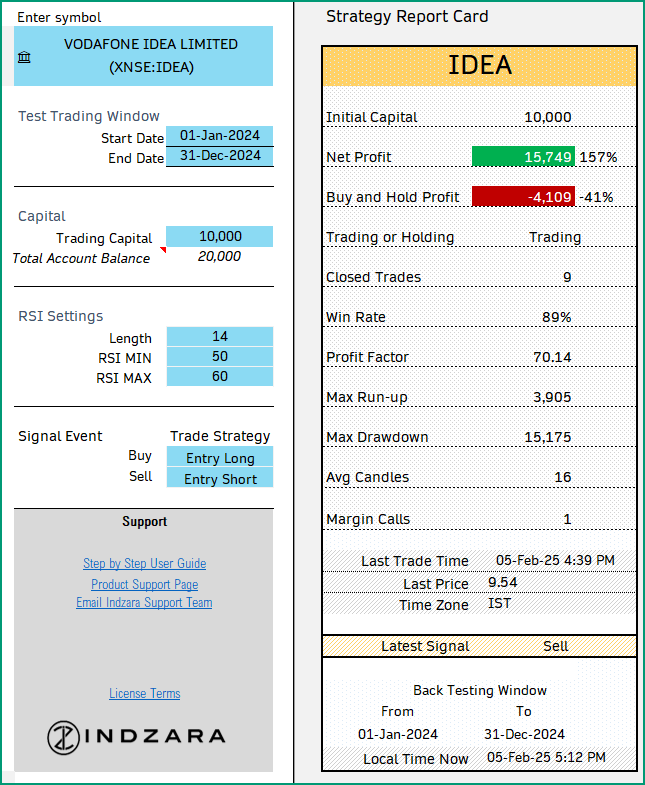The width and height of the screenshot is (645, 785).
Task: Select the Closed Trades value 9
Action: pos(567,277)
